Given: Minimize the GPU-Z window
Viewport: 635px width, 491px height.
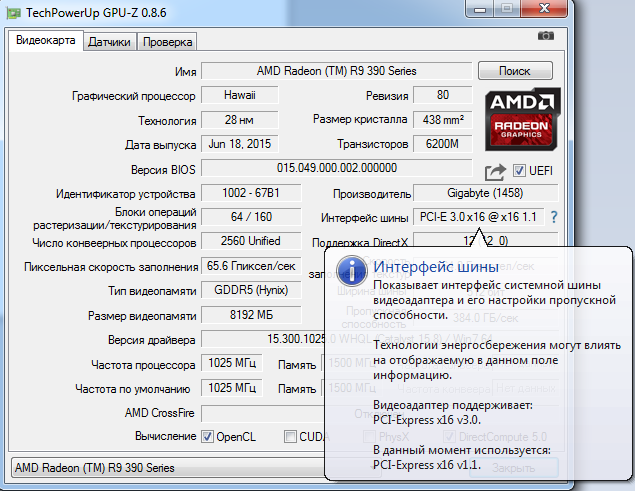Looking at the screenshot, I should tap(479, 9).
